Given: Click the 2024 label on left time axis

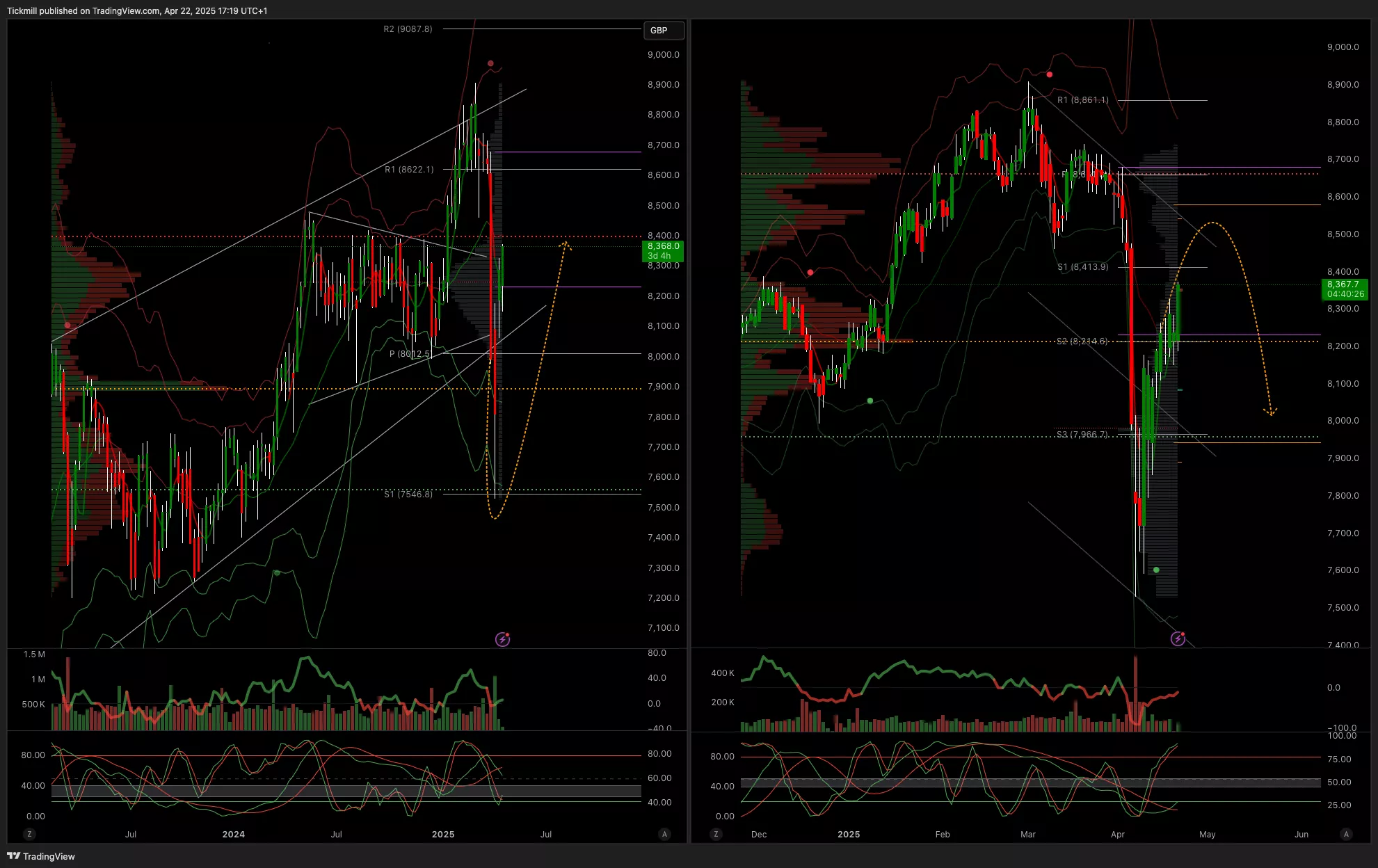Looking at the screenshot, I should coord(234,834).
